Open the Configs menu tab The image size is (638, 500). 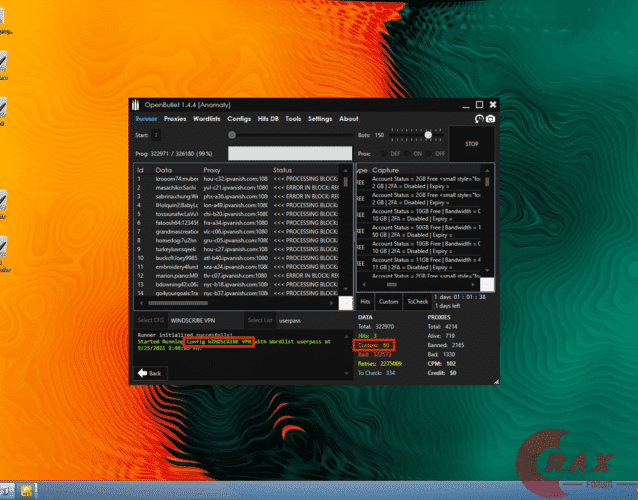(239, 119)
